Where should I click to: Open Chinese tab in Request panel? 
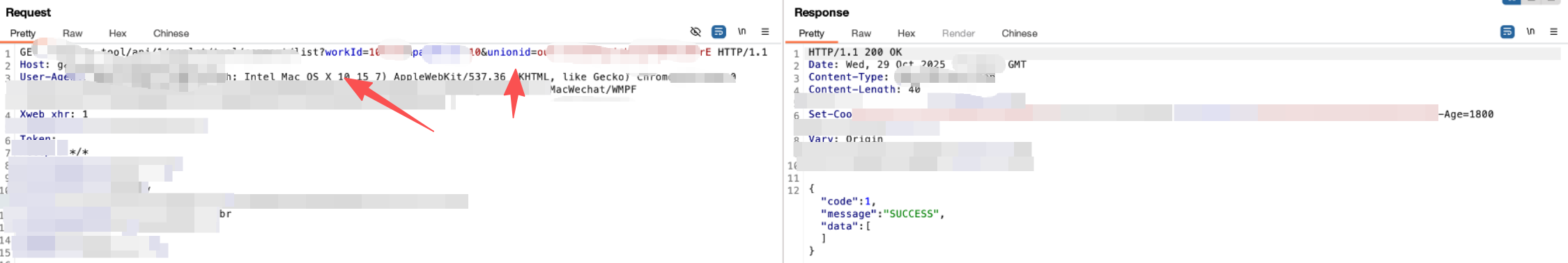pyautogui.click(x=171, y=33)
